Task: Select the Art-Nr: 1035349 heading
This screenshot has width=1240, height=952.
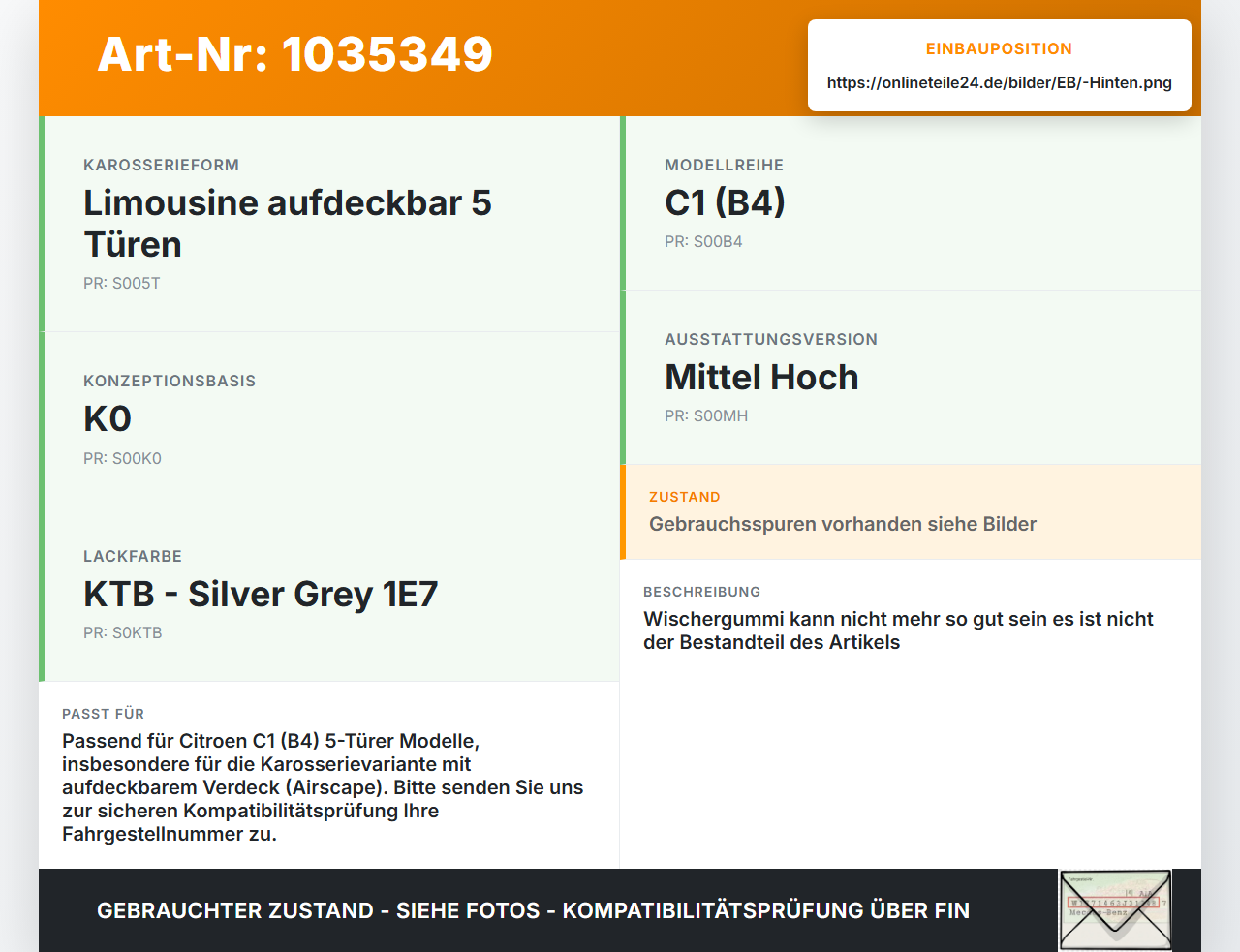Action: tap(295, 54)
